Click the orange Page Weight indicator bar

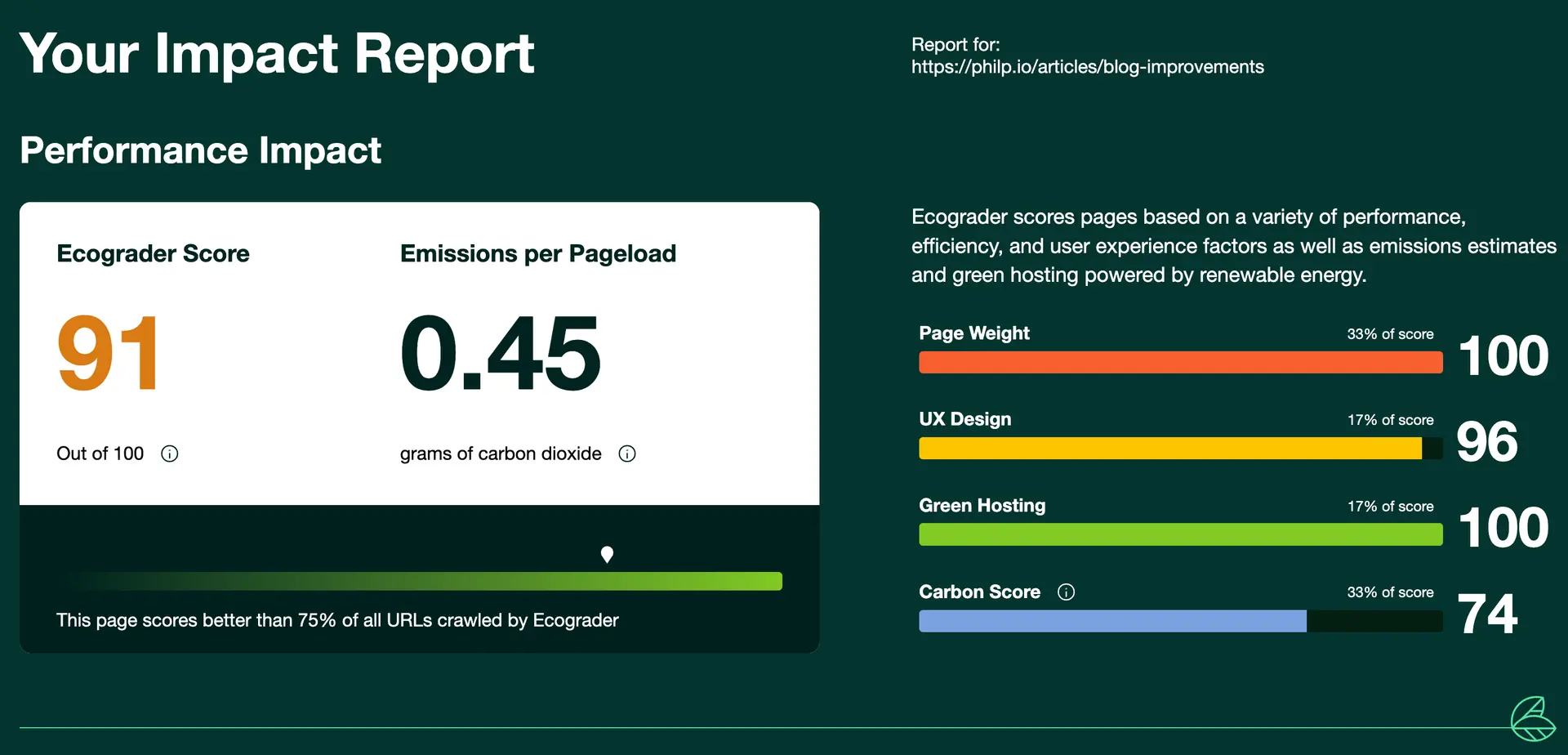1180,362
